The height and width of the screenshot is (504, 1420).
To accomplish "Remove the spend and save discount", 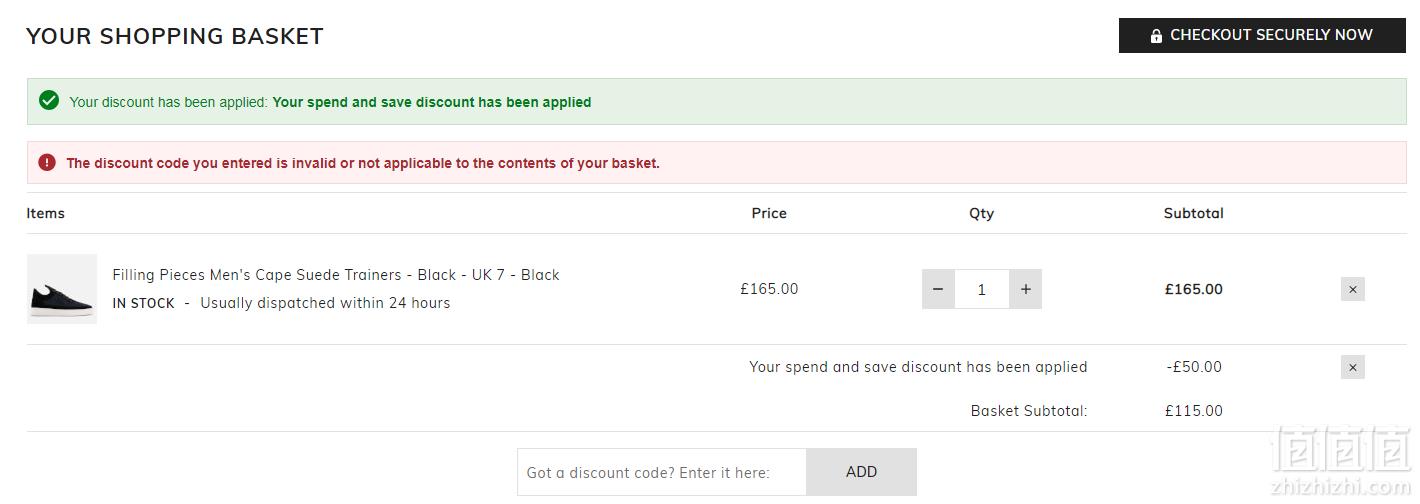I will click(x=1353, y=367).
